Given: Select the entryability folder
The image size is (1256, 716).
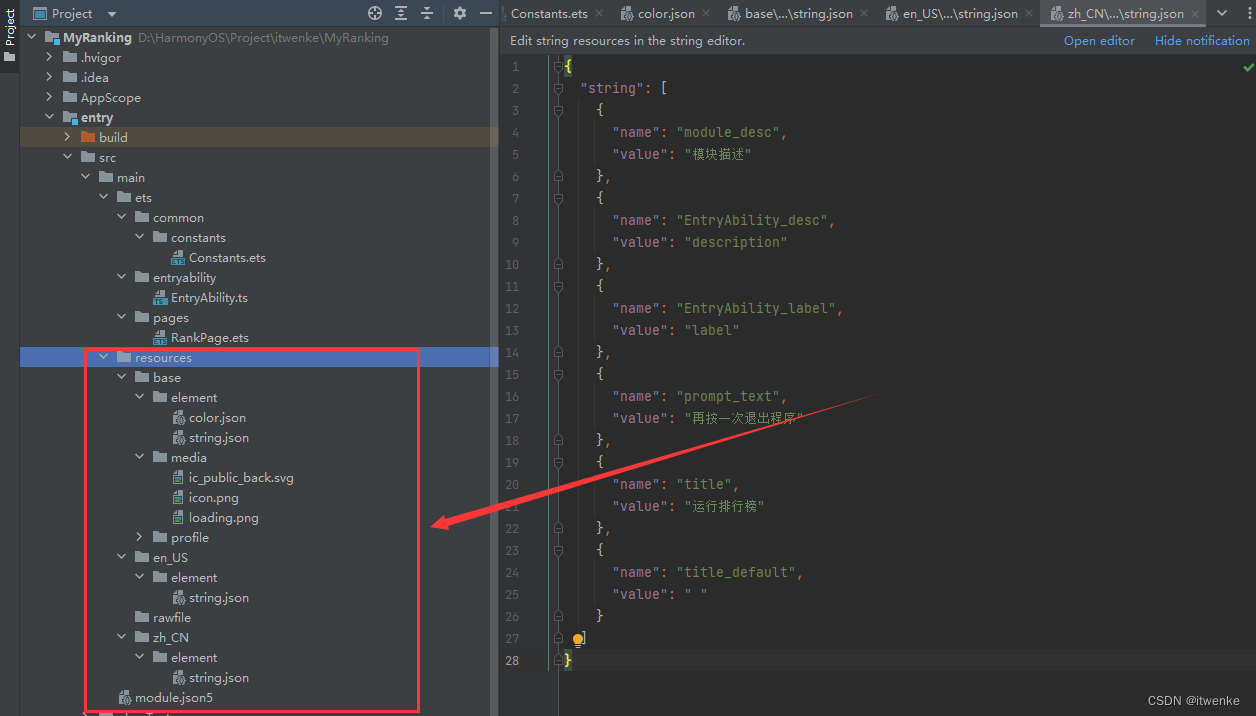Looking at the screenshot, I should pyautogui.click(x=184, y=278).
